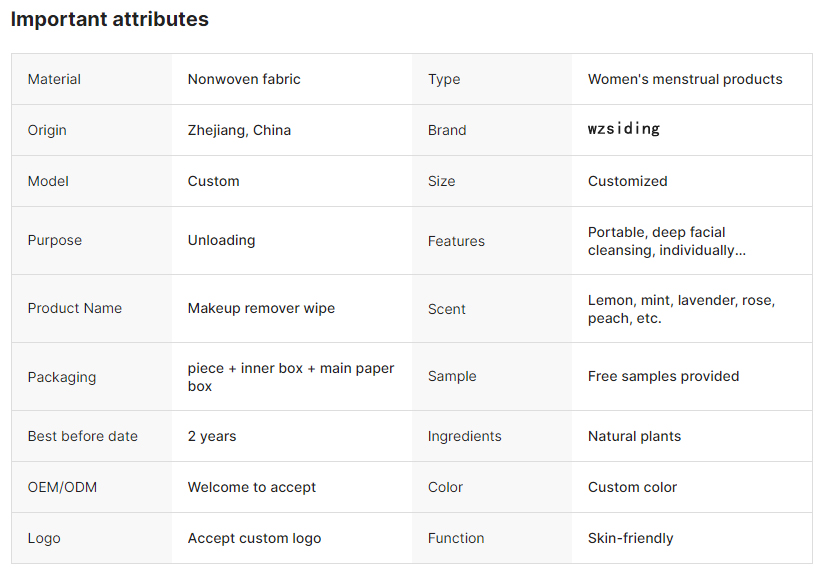Select the "Custom color" value
The height and width of the screenshot is (576, 826).
[x=632, y=487]
